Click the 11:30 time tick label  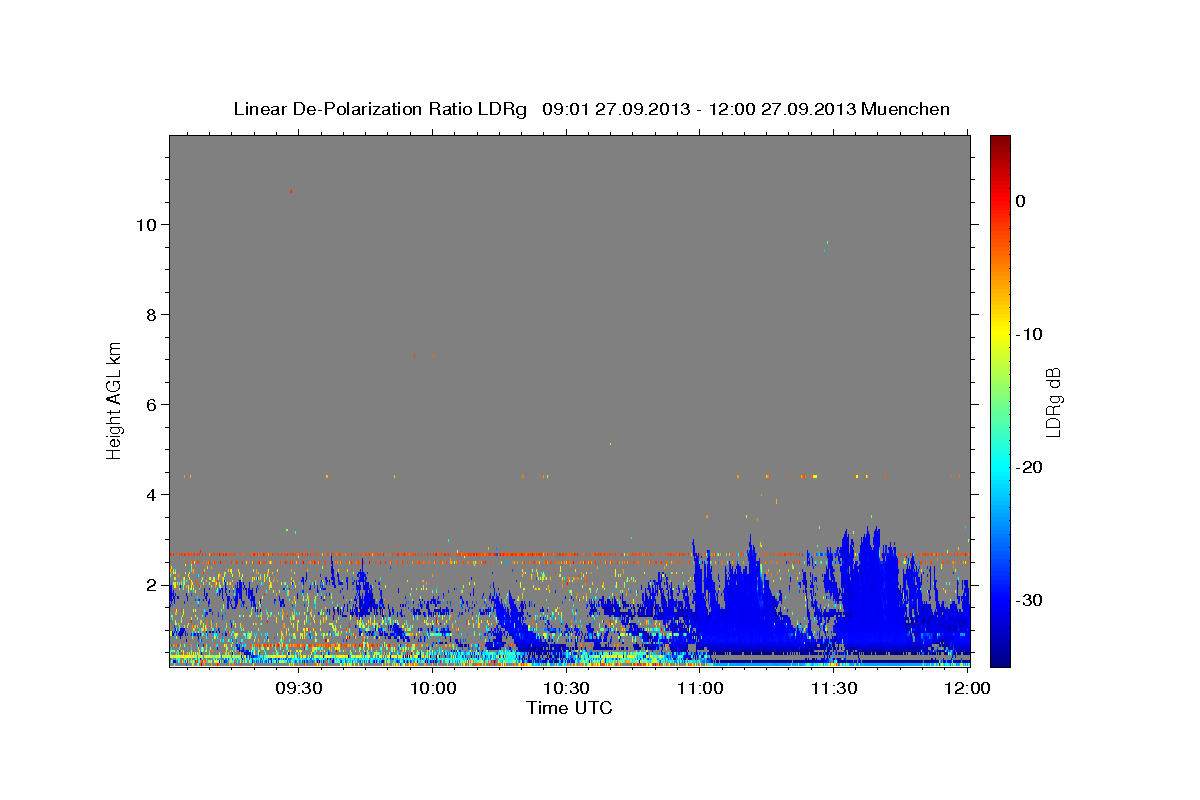click(x=833, y=689)
